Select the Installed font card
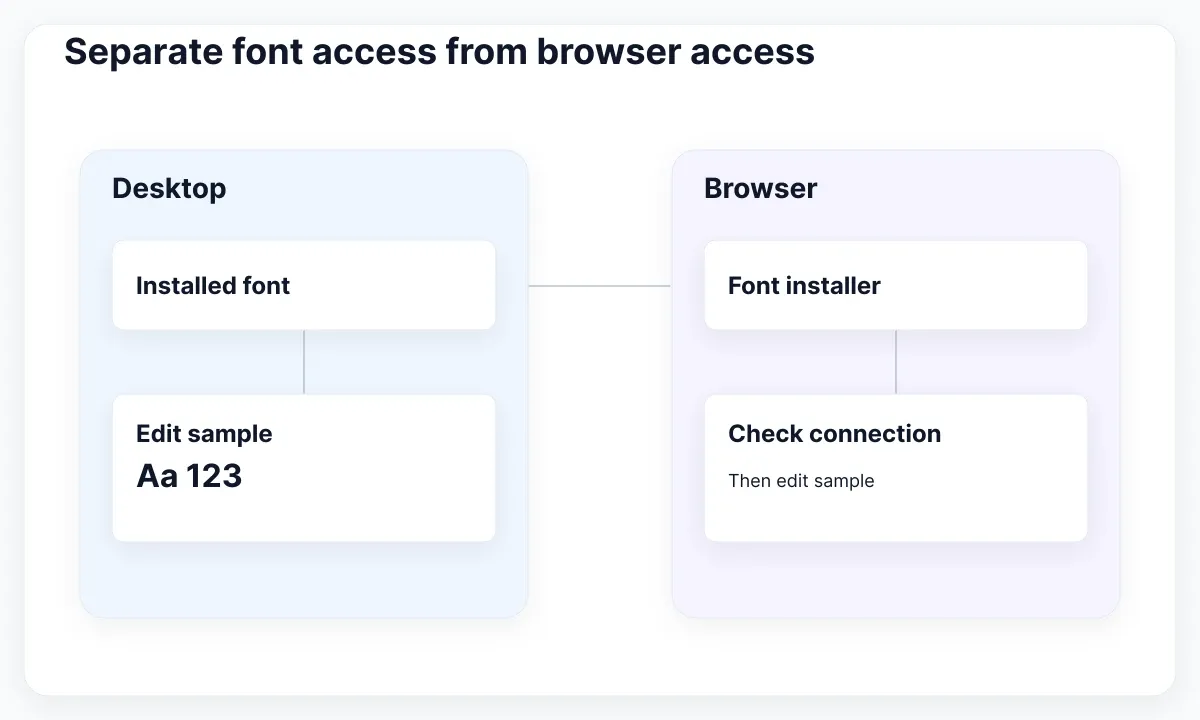The height and width of the screenshot is (720, 1200). point(304,285)
